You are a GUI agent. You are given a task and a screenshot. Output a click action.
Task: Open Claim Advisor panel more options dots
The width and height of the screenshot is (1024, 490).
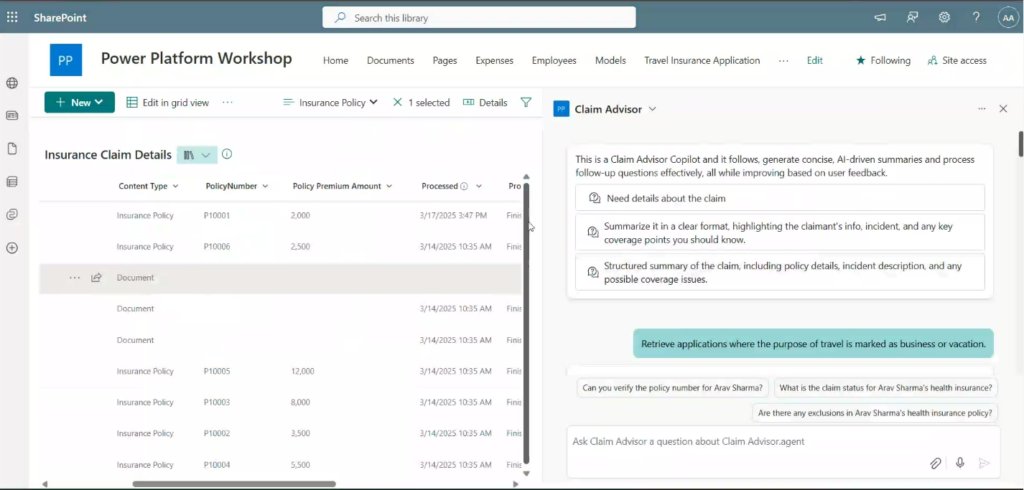coord(982,109)
